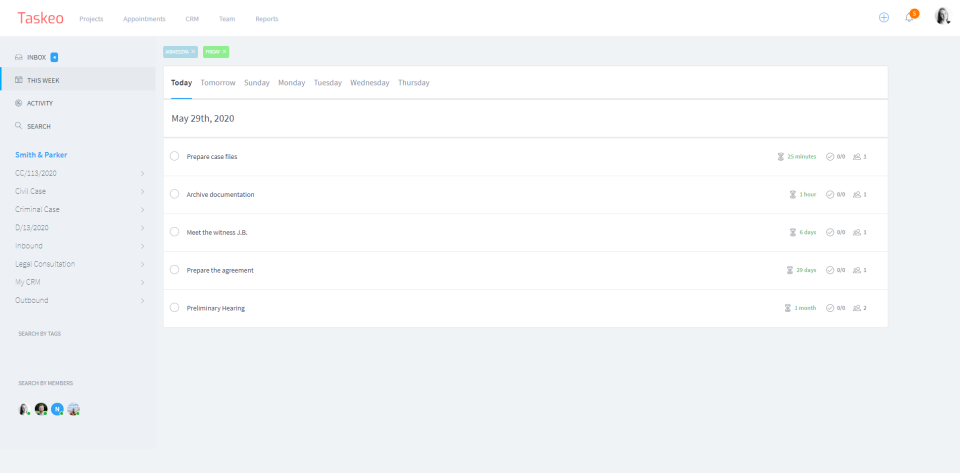Click the Smith & Parker workspace link

click(41, 155)
